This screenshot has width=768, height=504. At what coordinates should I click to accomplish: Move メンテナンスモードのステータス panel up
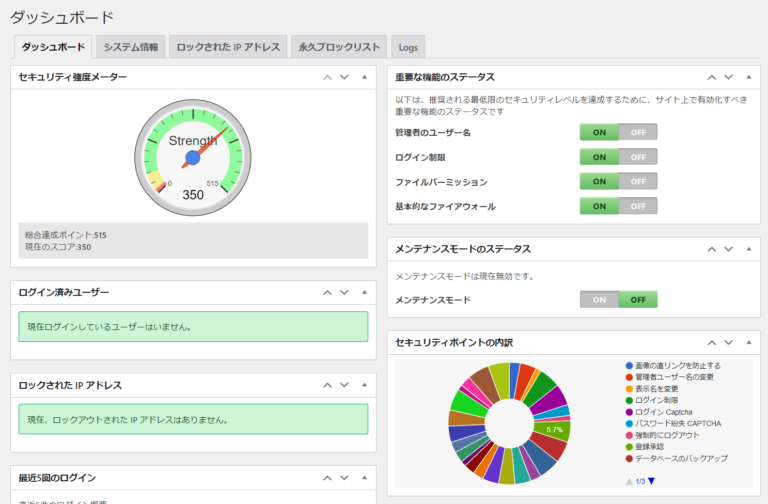click(x=712, y=249)
